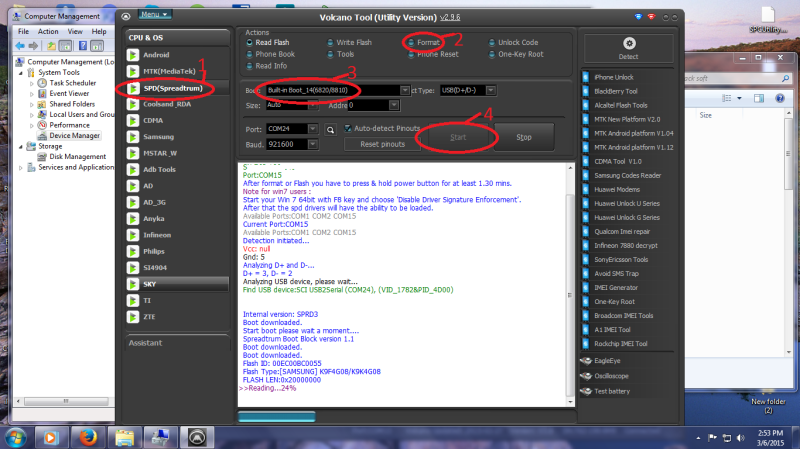Screen dimensions: 800x449
Task: Select the Philips platform icon
Action: tap(133, 251)
